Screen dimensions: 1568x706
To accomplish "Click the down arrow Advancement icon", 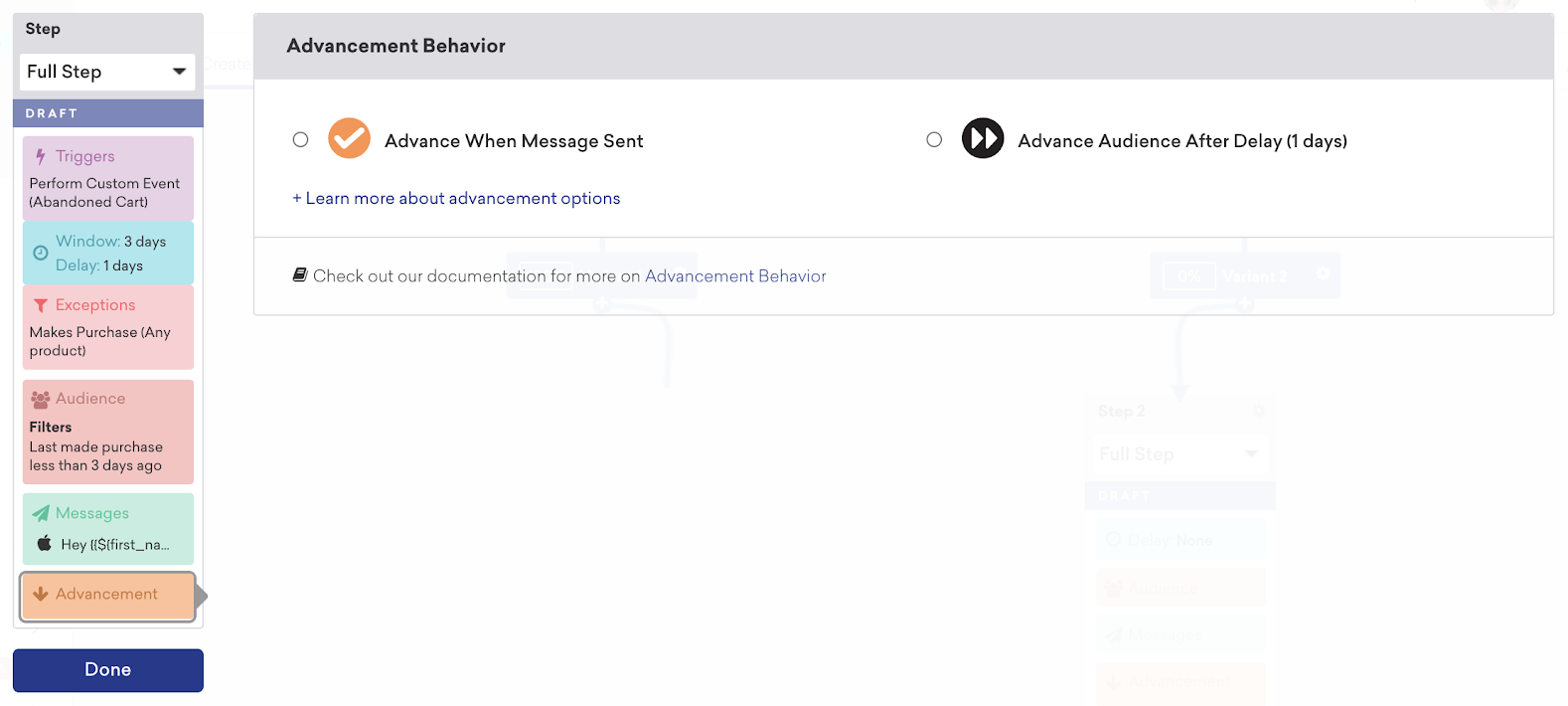I will tap(41, 594).
